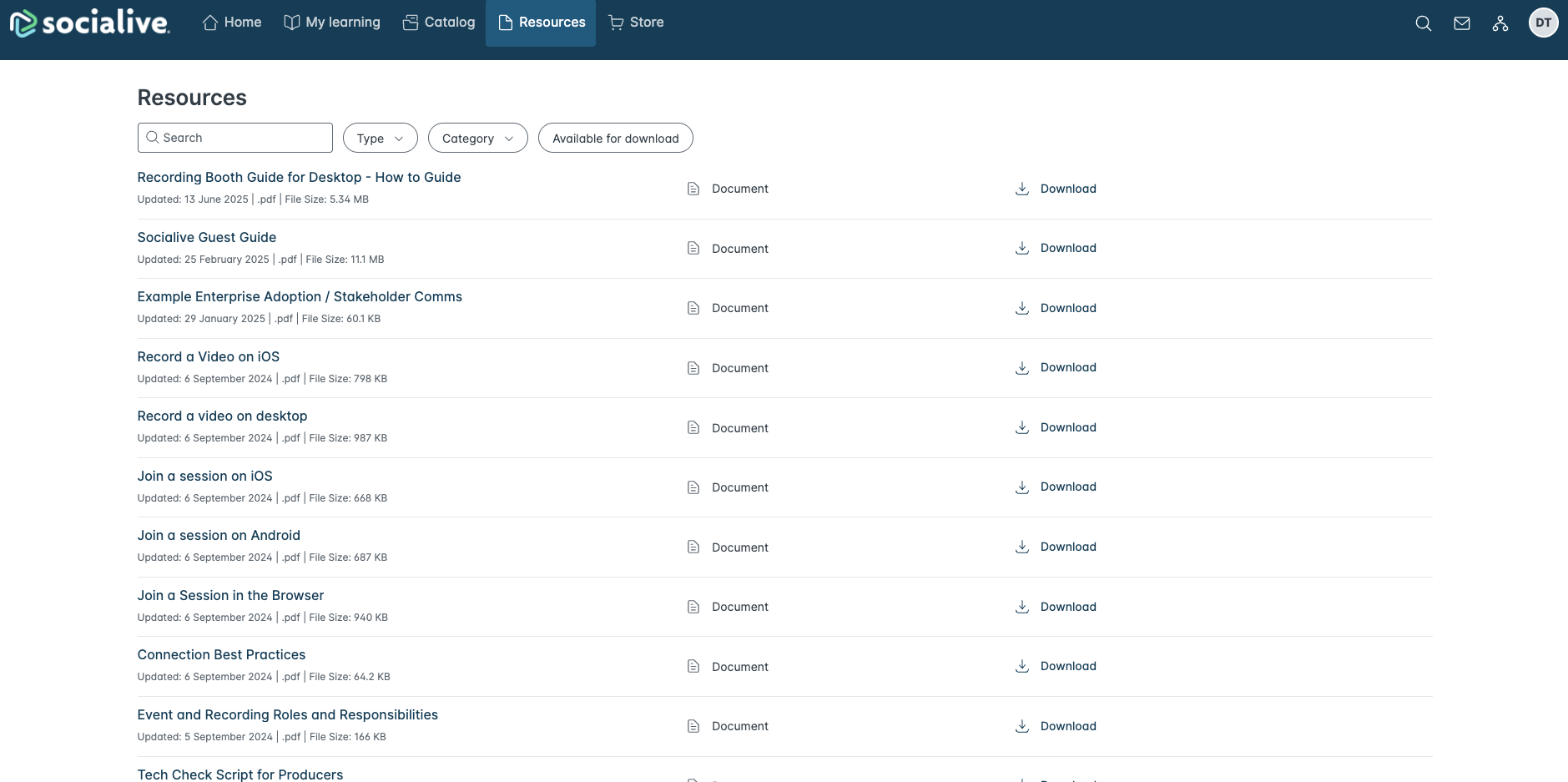Viewport: 1568px width, 782px height.
Task: Click download icon for Join a session on Android
Action: coord(1022,547)
